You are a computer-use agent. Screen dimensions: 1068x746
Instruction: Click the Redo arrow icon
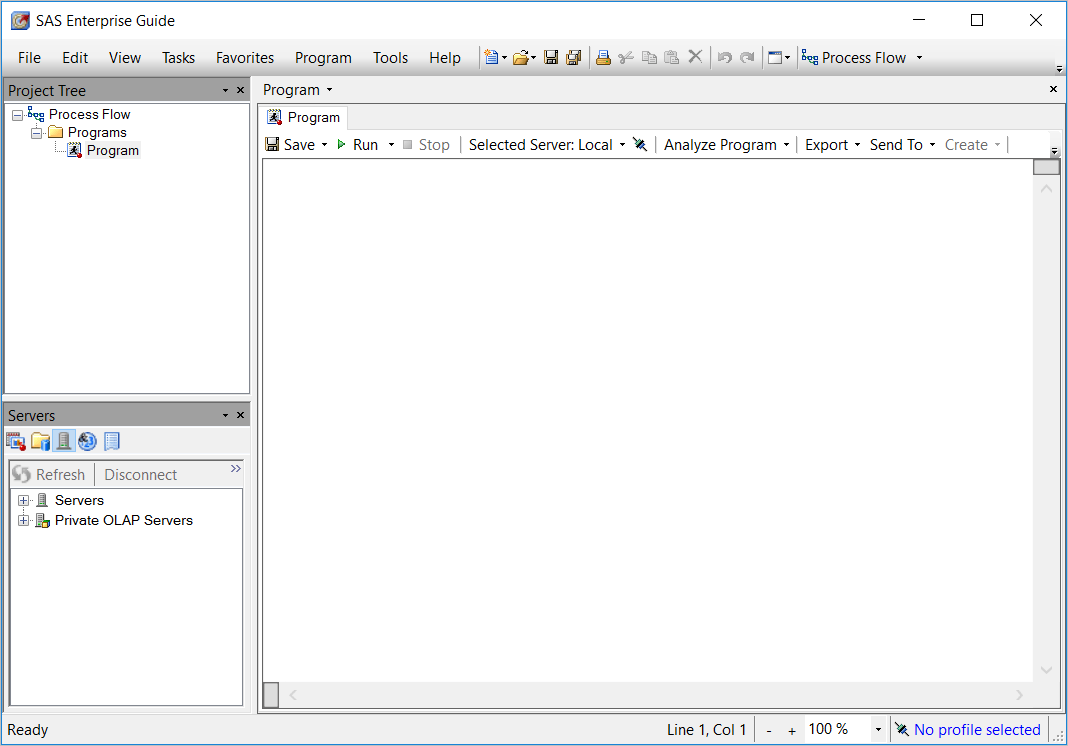pyautogui.click(x=747, y=58)
